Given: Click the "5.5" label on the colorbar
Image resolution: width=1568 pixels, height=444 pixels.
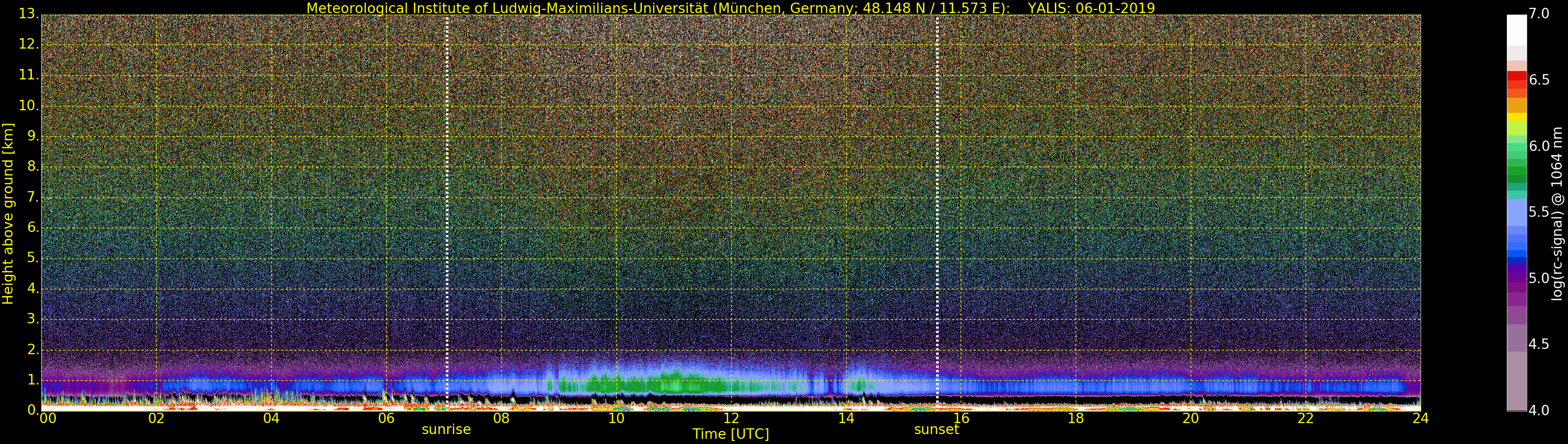Looking at the screenshot, I should coord(1539,212).
